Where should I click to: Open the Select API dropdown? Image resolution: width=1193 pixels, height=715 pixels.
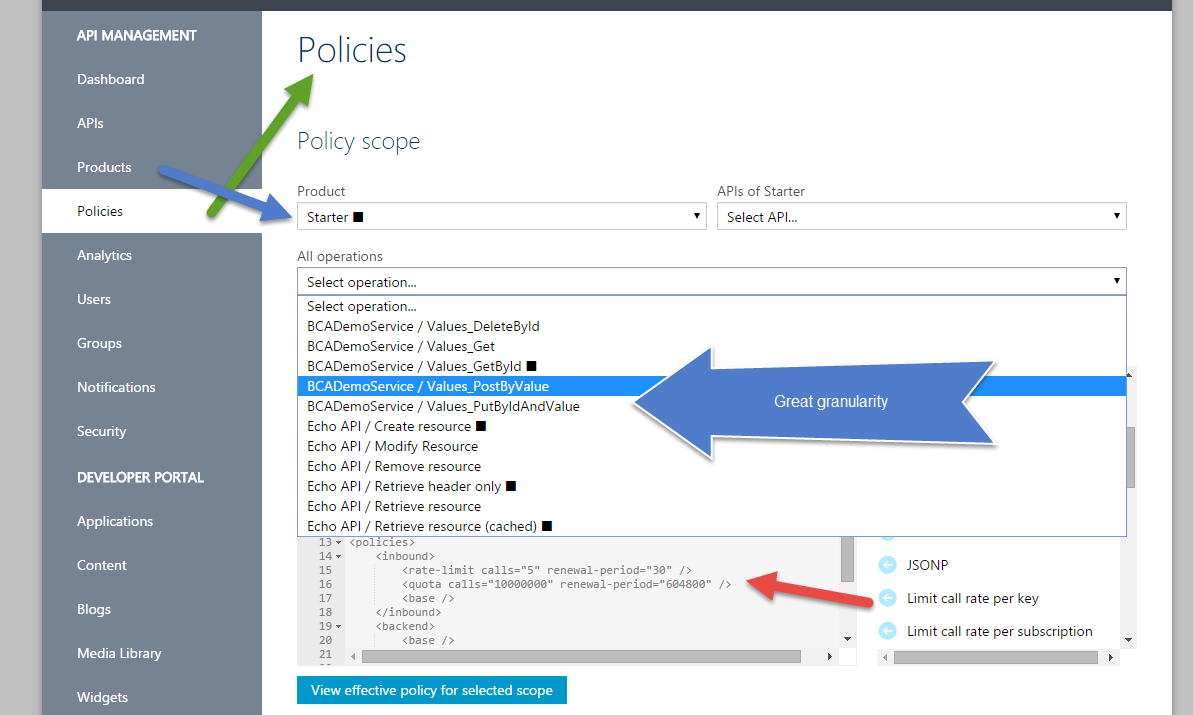pos(921,217)
